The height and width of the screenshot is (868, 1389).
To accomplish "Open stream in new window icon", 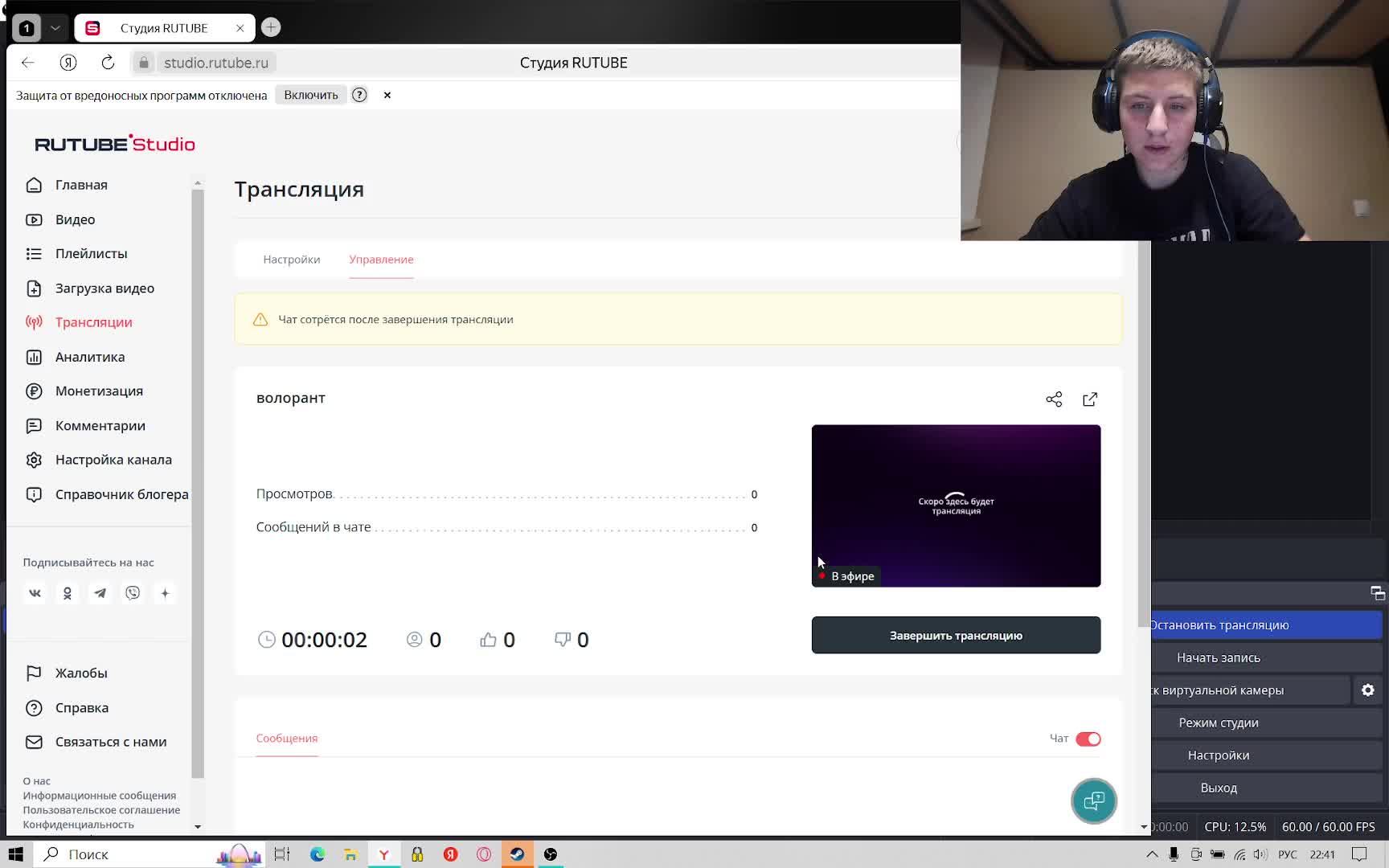I will click(x=1090, y=399).
